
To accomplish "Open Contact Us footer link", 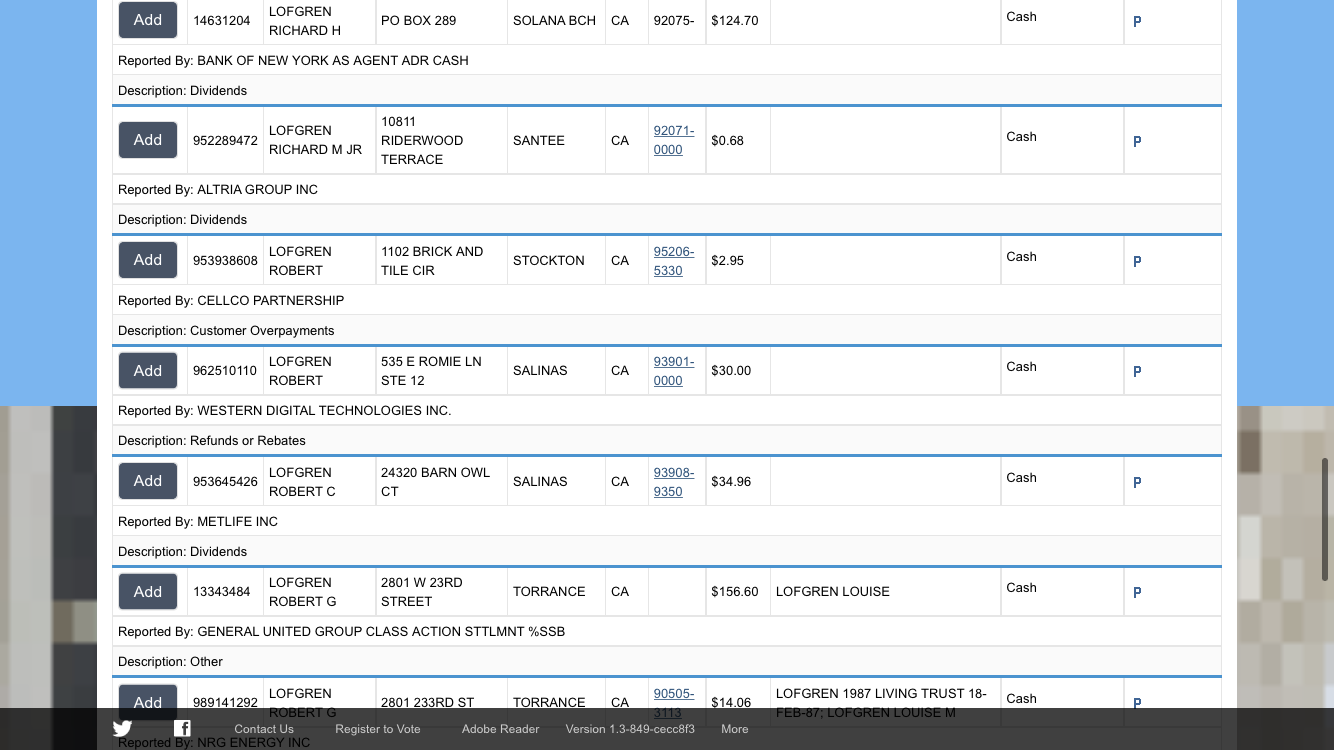I will [x=264, y=729].
